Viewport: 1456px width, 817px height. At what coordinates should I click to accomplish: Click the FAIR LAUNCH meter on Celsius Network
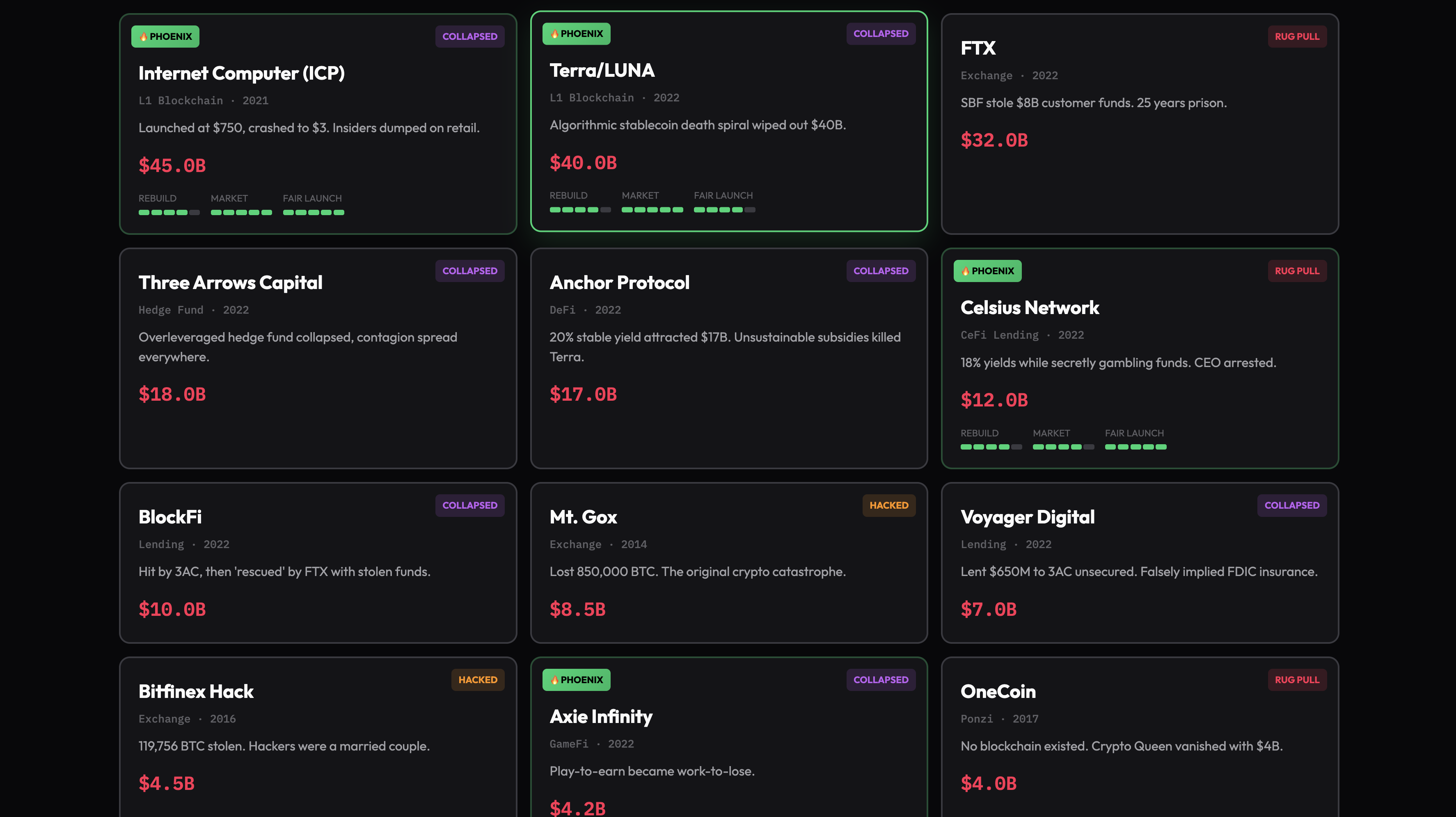1135,446
